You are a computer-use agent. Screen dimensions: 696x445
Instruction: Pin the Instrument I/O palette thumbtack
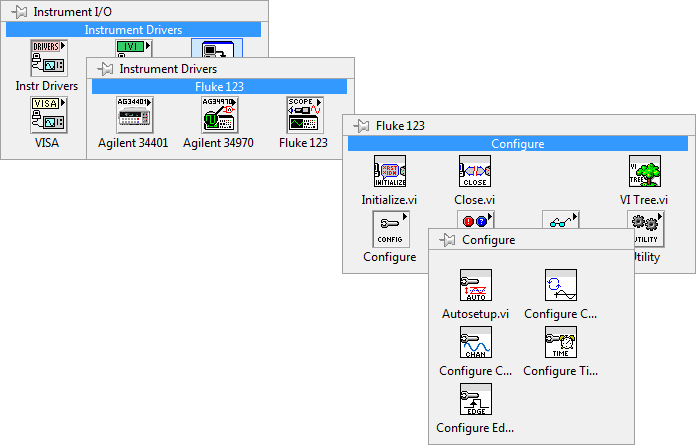[20, 11]
